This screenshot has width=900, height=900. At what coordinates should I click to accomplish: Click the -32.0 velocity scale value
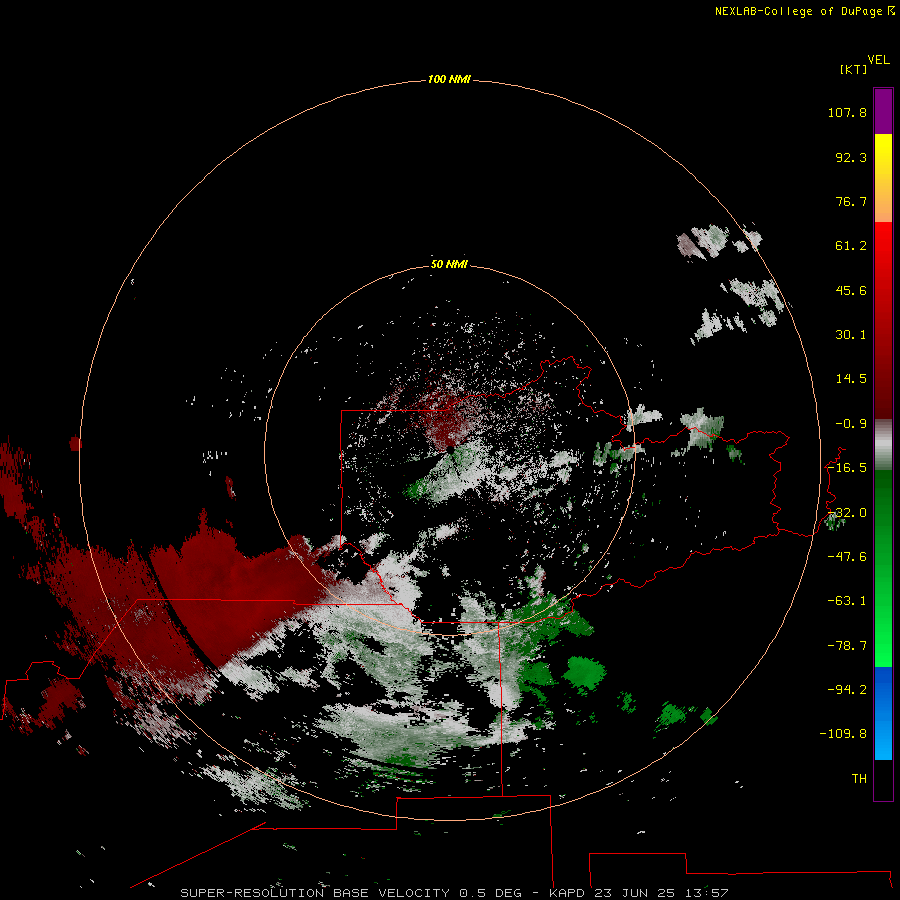847,513
